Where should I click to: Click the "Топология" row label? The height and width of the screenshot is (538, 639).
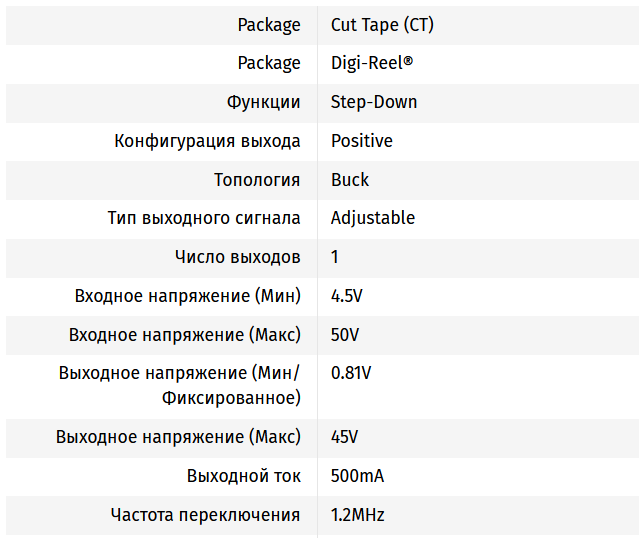(x=257, y=180)
